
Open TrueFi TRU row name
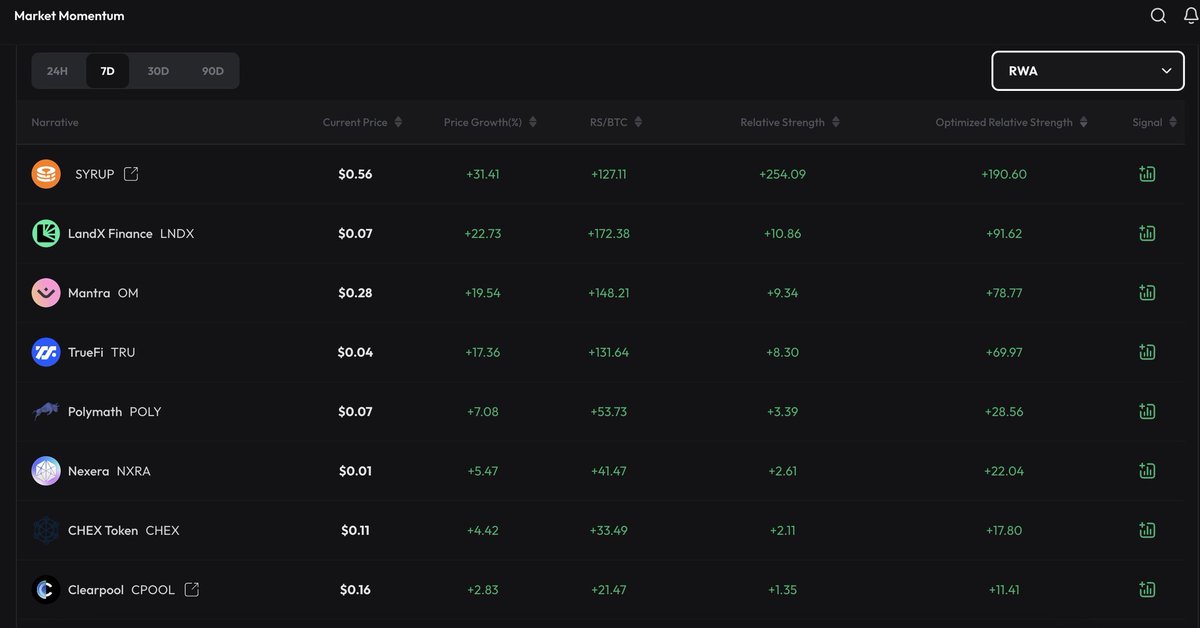[101, 352]
